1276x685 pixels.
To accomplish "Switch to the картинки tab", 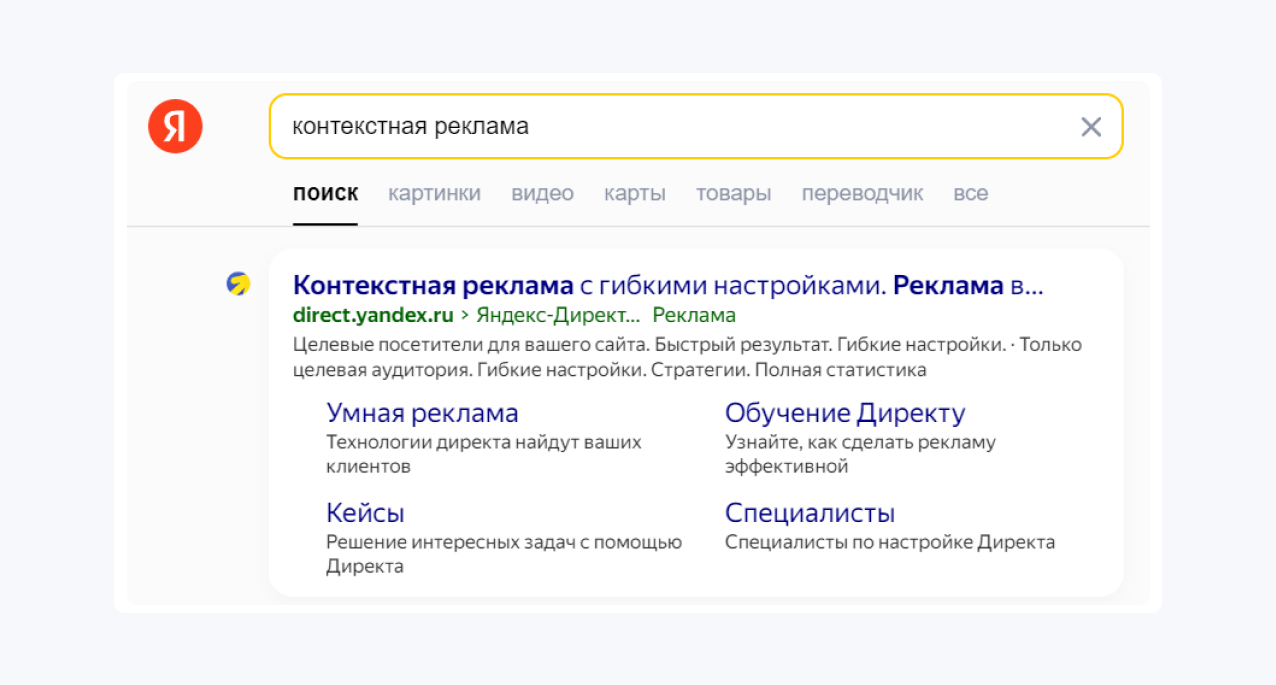I will 434,193.
